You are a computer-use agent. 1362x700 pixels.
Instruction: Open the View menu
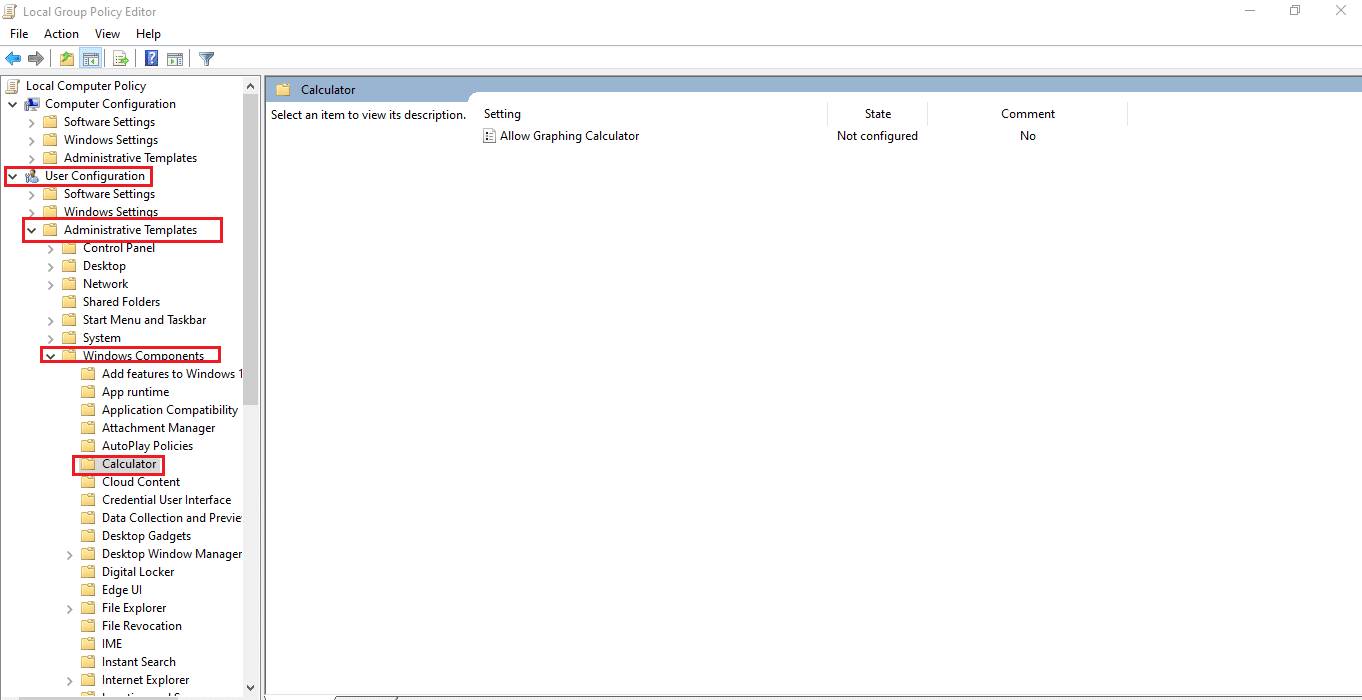[107, 34]
